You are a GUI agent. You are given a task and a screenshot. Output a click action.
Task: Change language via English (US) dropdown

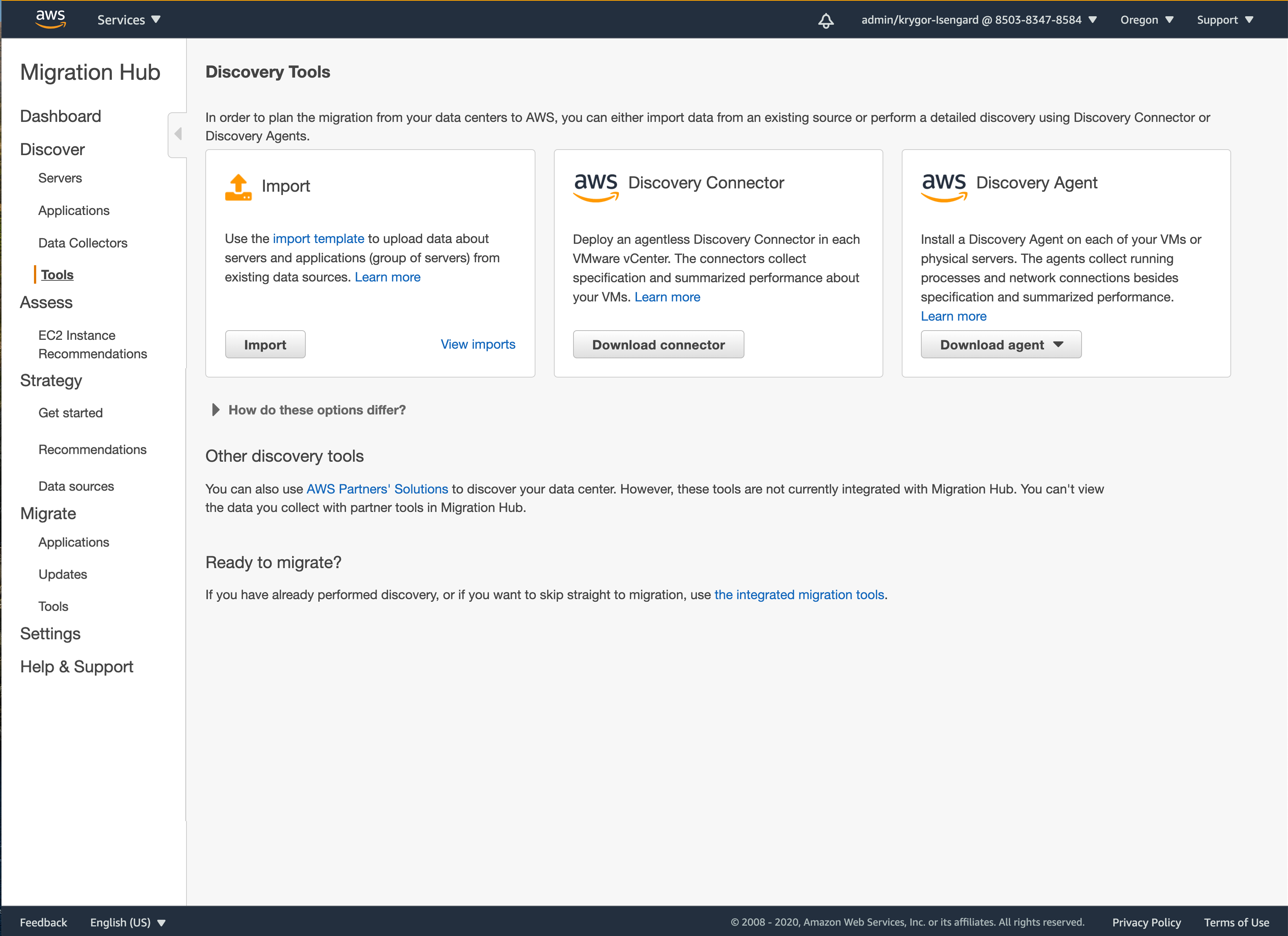128,922
